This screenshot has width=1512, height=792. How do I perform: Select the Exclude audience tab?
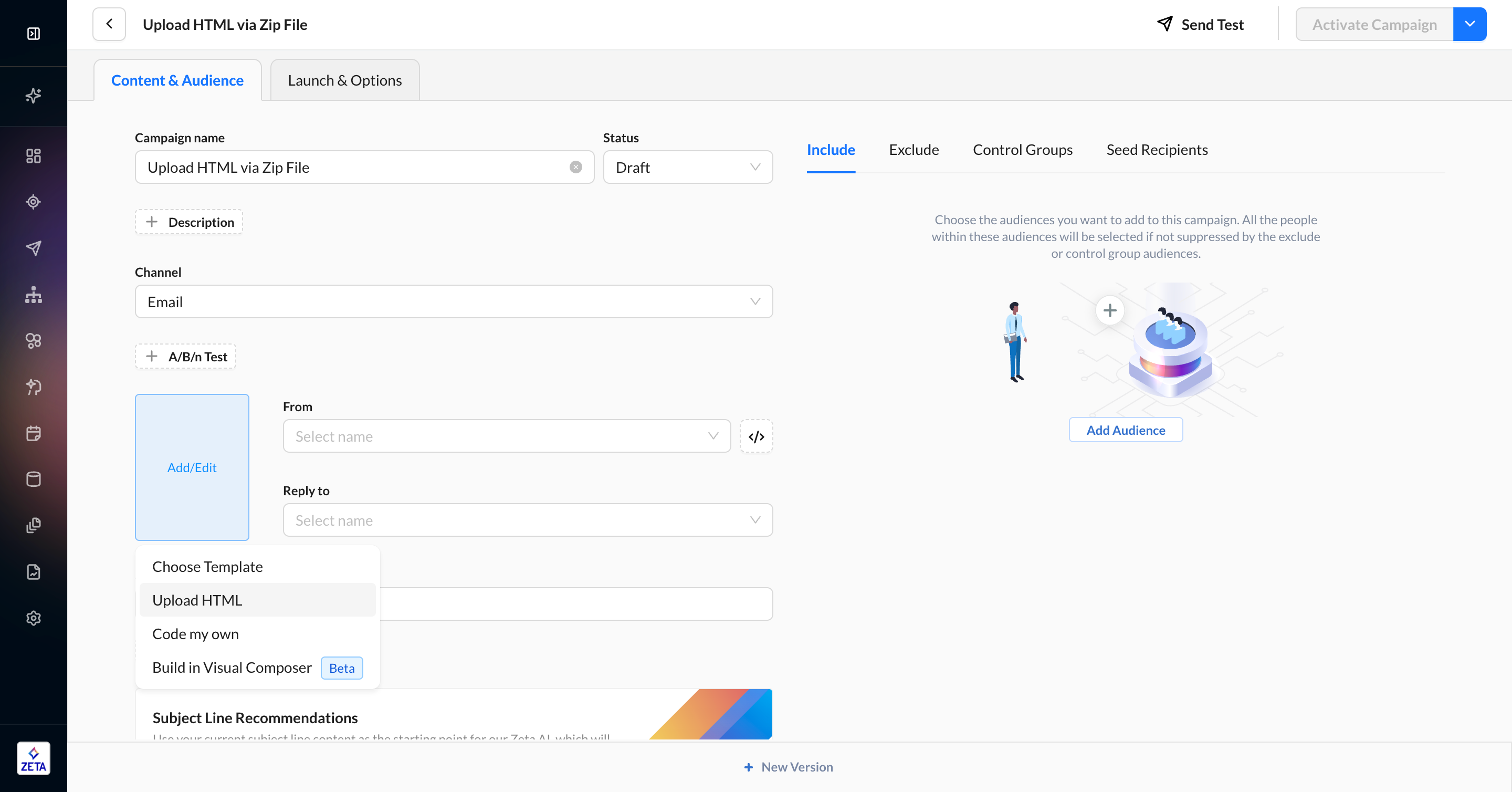[x=913, y=150]
